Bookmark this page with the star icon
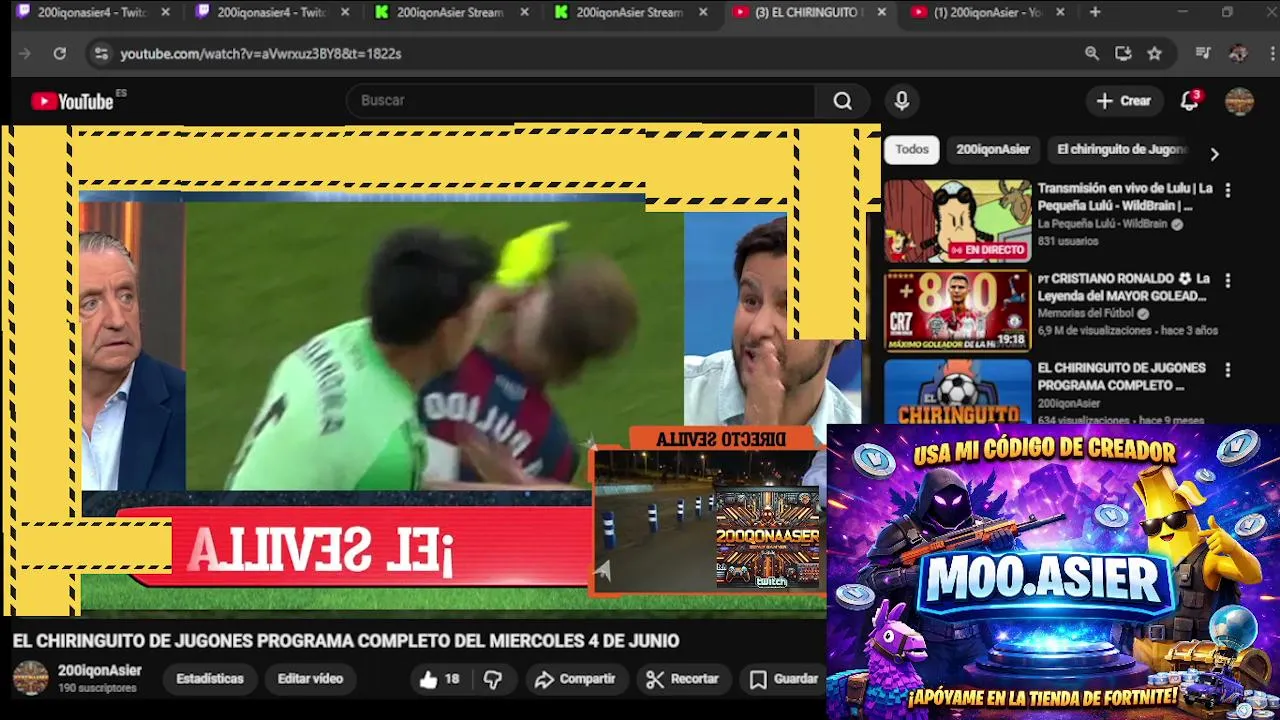 1154,54
